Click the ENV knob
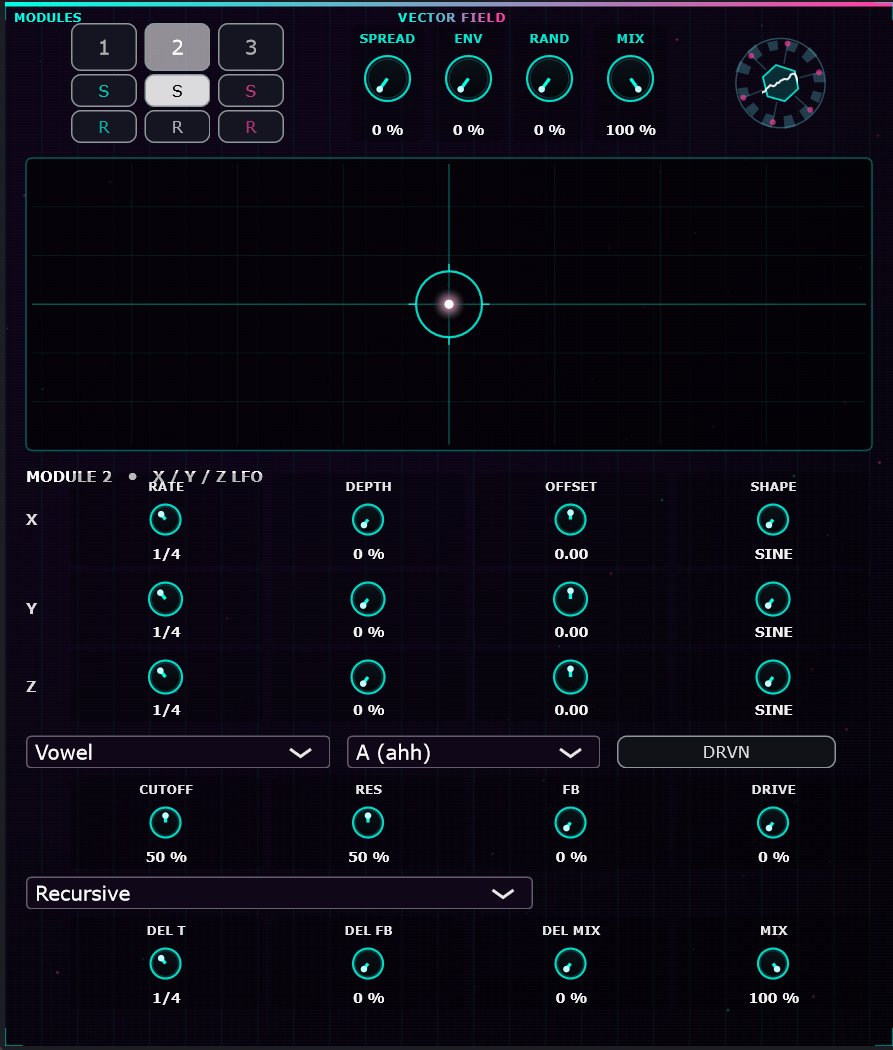Viewport: 893px width, 1050px height. [x=468, y=79]
